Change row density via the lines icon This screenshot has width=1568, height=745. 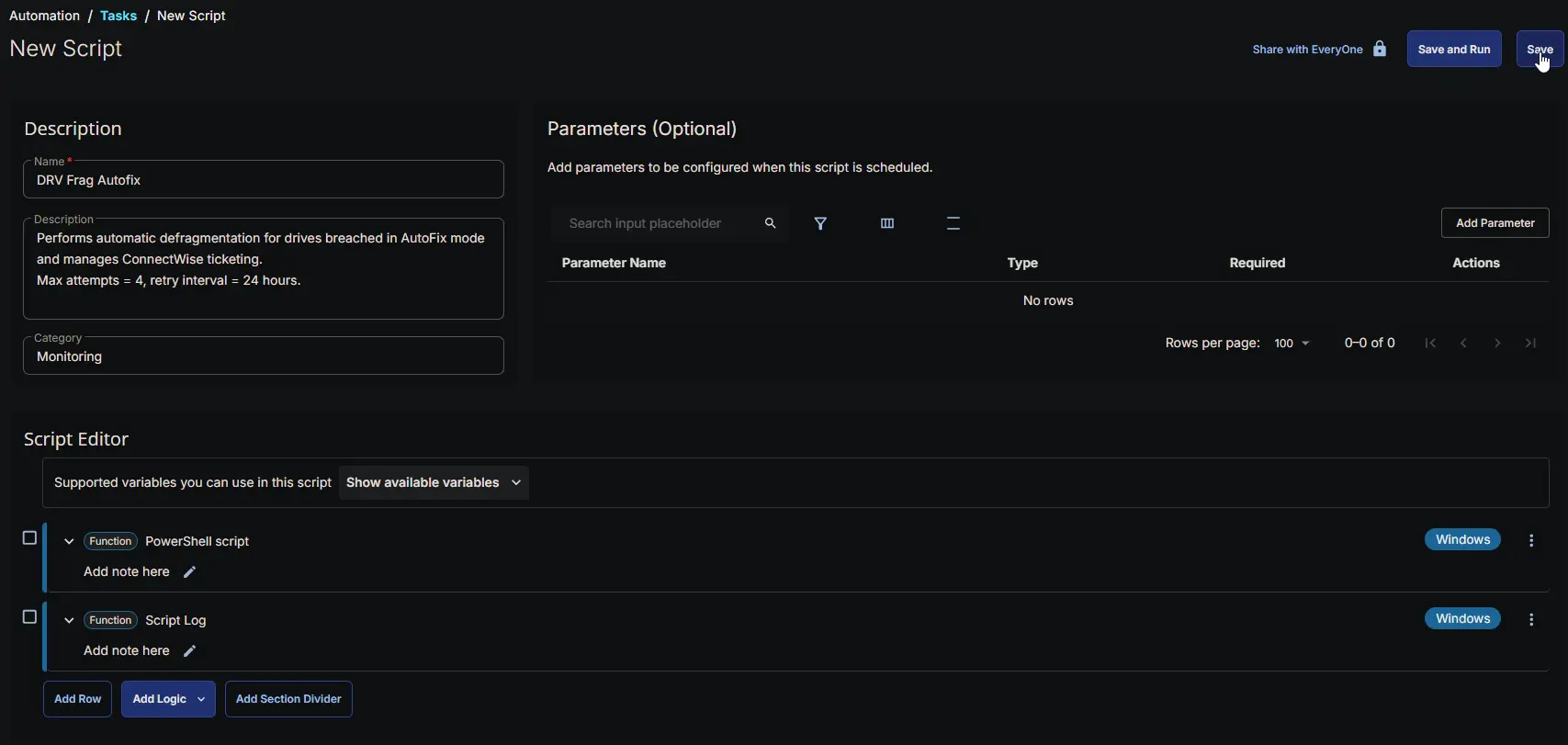953,223
